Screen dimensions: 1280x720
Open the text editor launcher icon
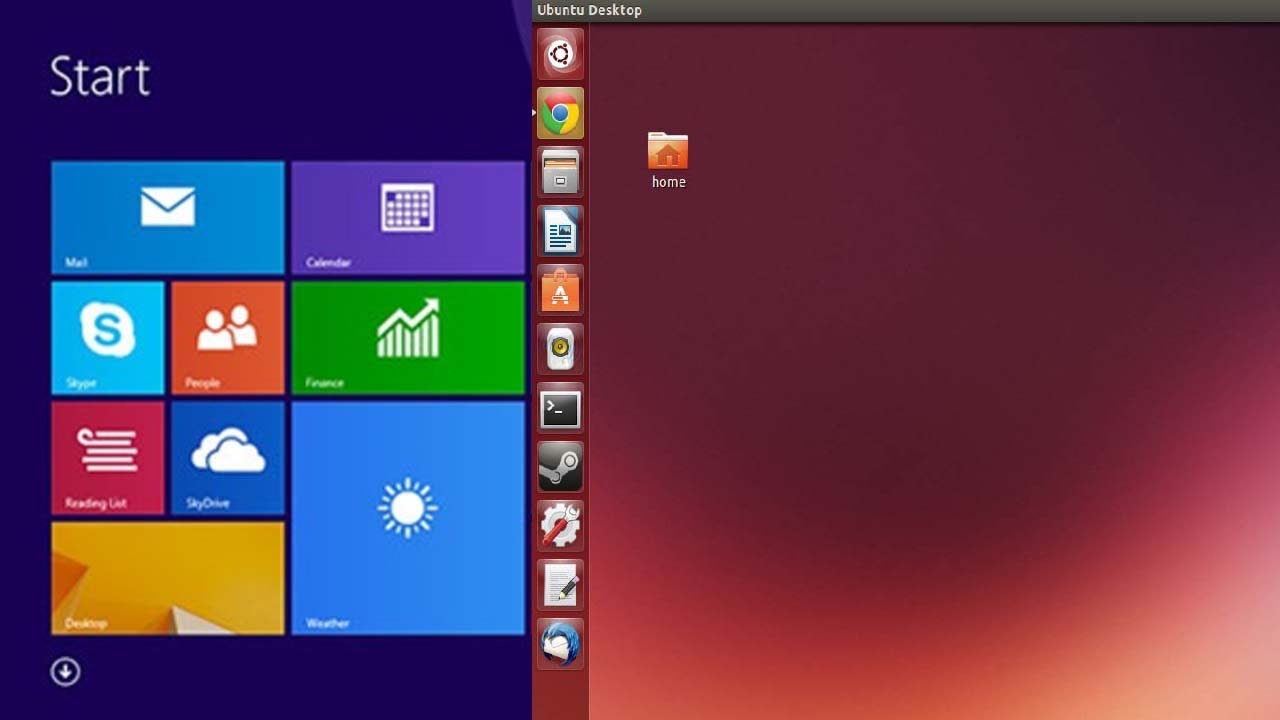(x=560, y=585)
